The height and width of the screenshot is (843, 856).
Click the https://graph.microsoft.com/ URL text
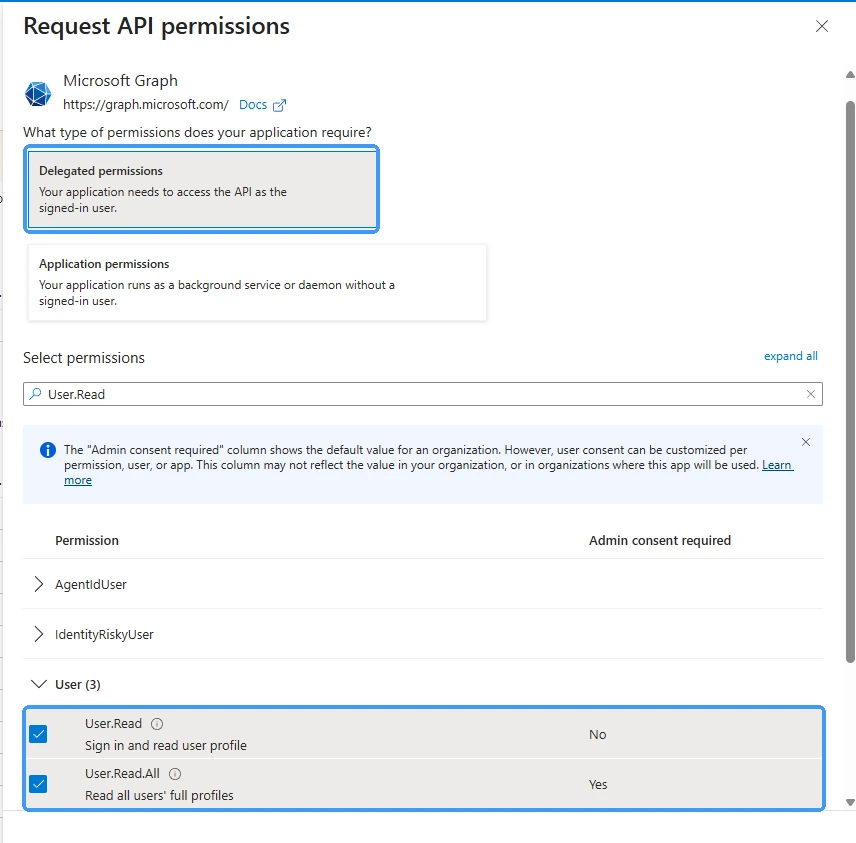146,105
